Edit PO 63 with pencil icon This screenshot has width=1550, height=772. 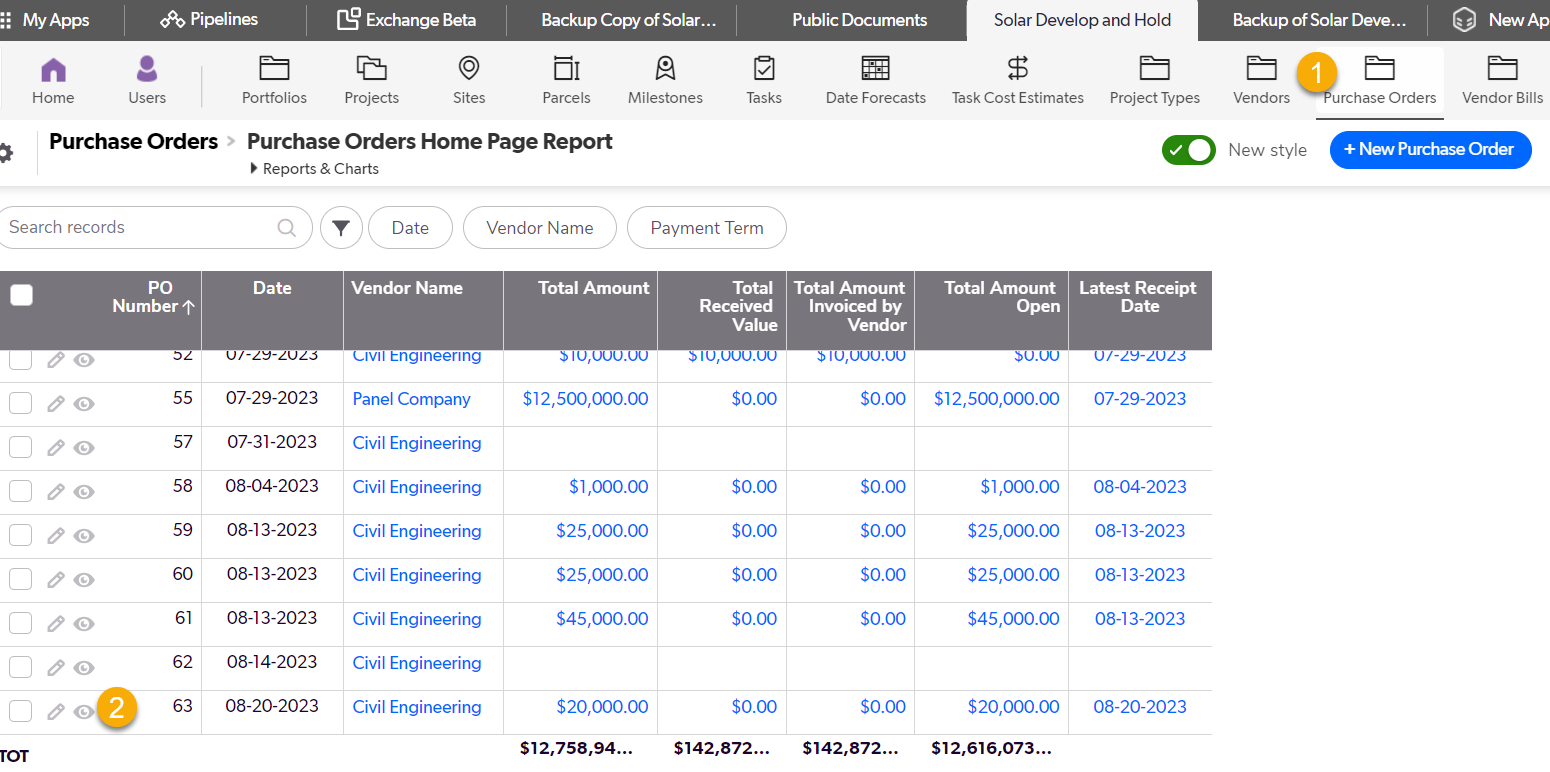click(x=56, y=711)
